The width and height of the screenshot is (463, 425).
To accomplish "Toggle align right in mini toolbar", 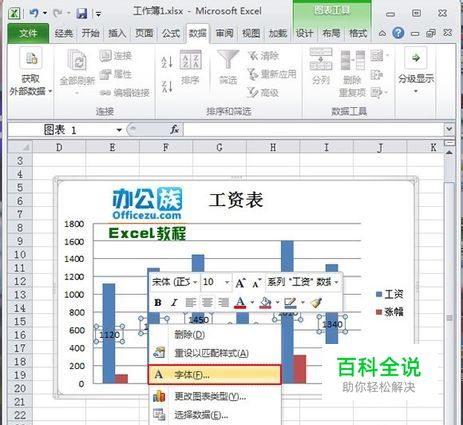I will pos(223,302).
